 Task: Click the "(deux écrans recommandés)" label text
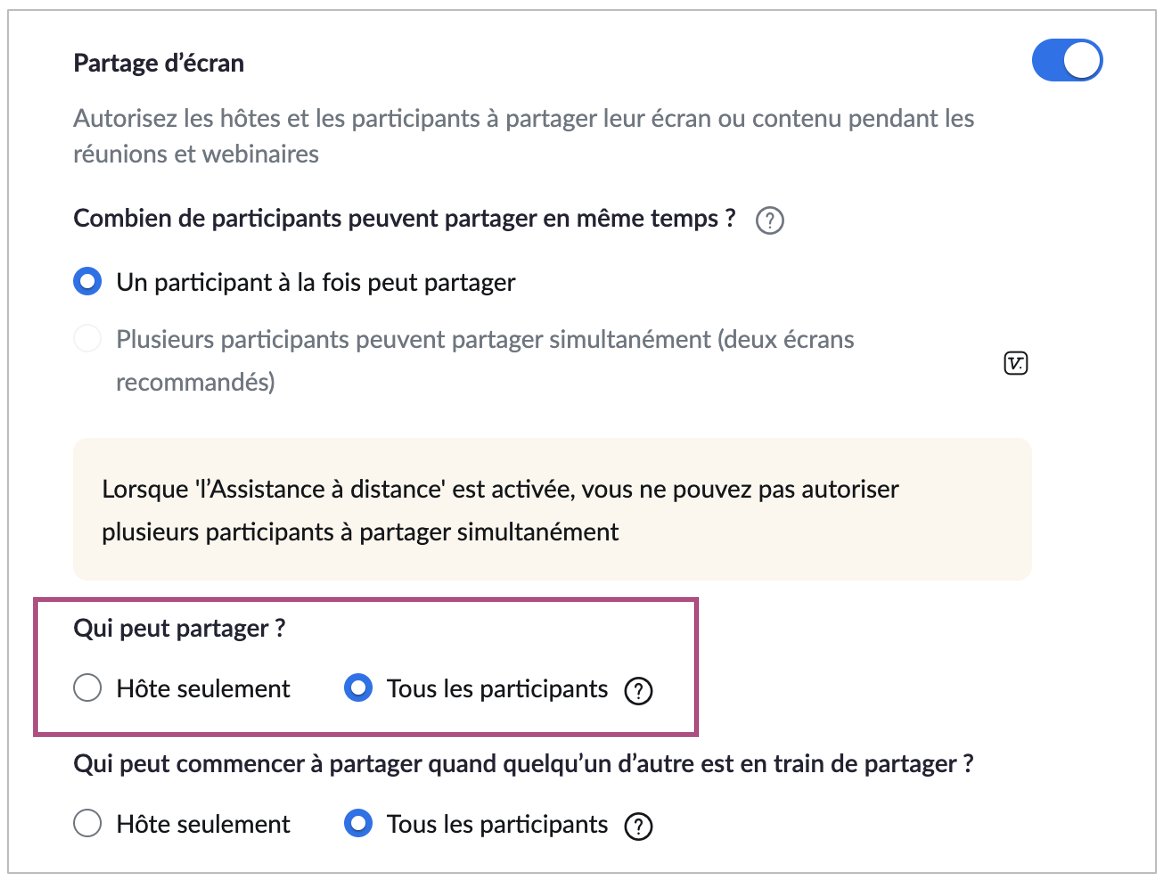click(196, 383)
